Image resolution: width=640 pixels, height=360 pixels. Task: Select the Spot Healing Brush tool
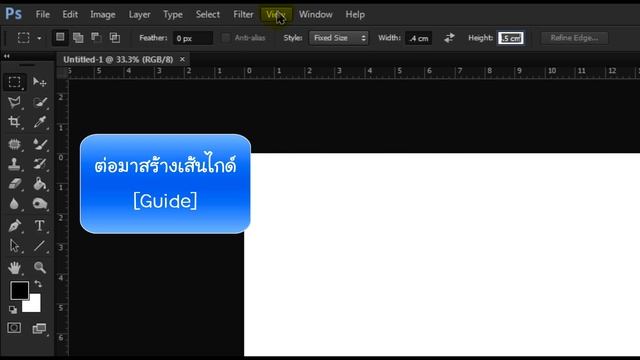point(15,144)
